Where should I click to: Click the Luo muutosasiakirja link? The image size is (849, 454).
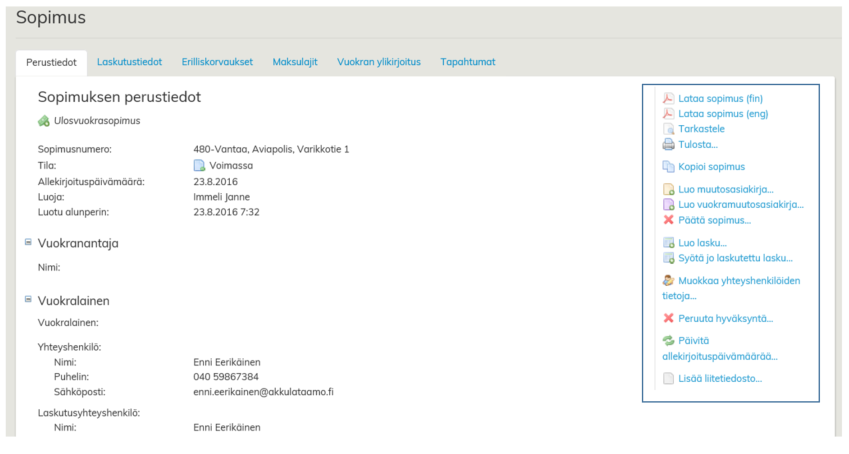coord(725,189)
